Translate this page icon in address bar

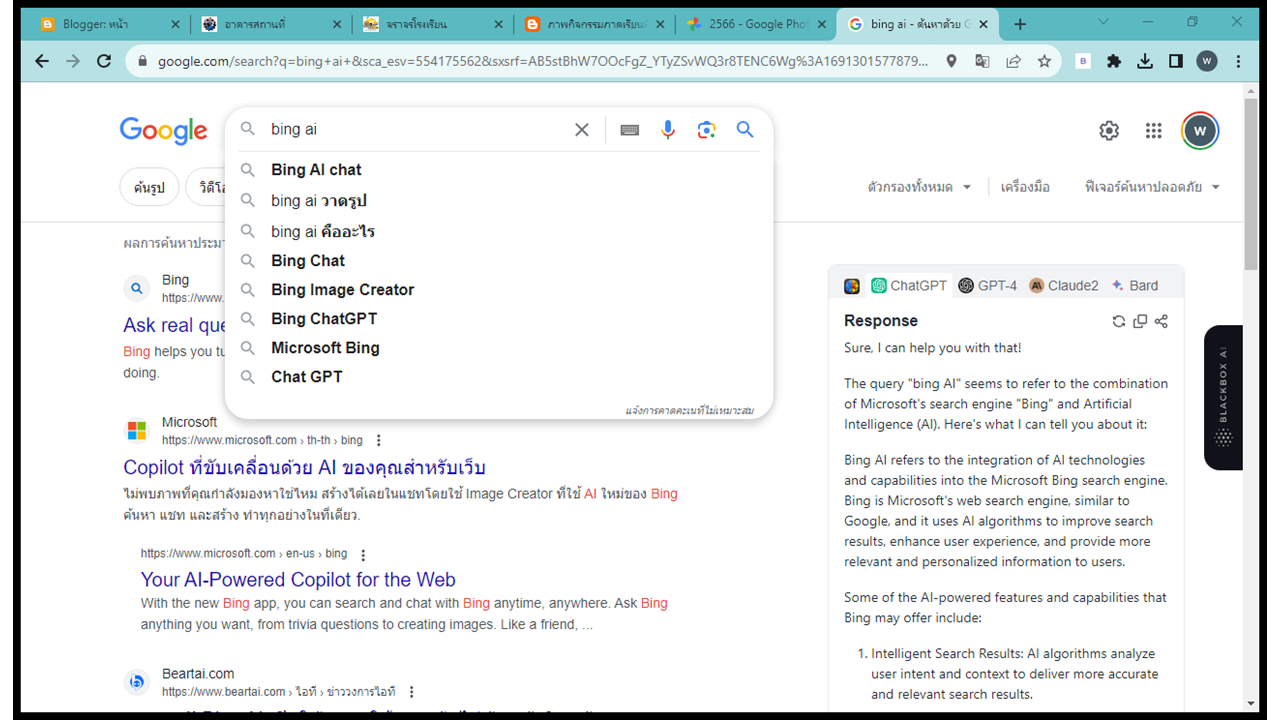pos(982,61)
